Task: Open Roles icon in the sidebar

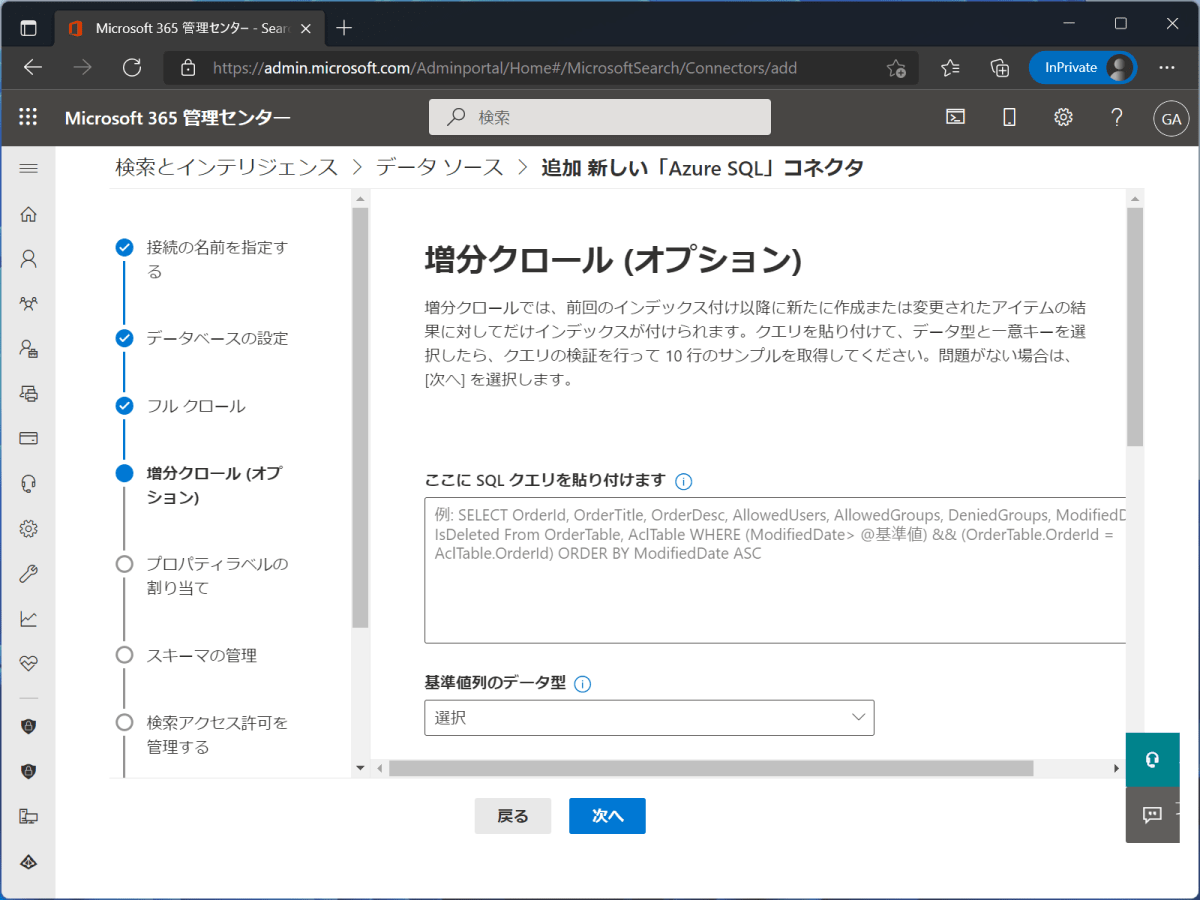Action: (28, 348)
